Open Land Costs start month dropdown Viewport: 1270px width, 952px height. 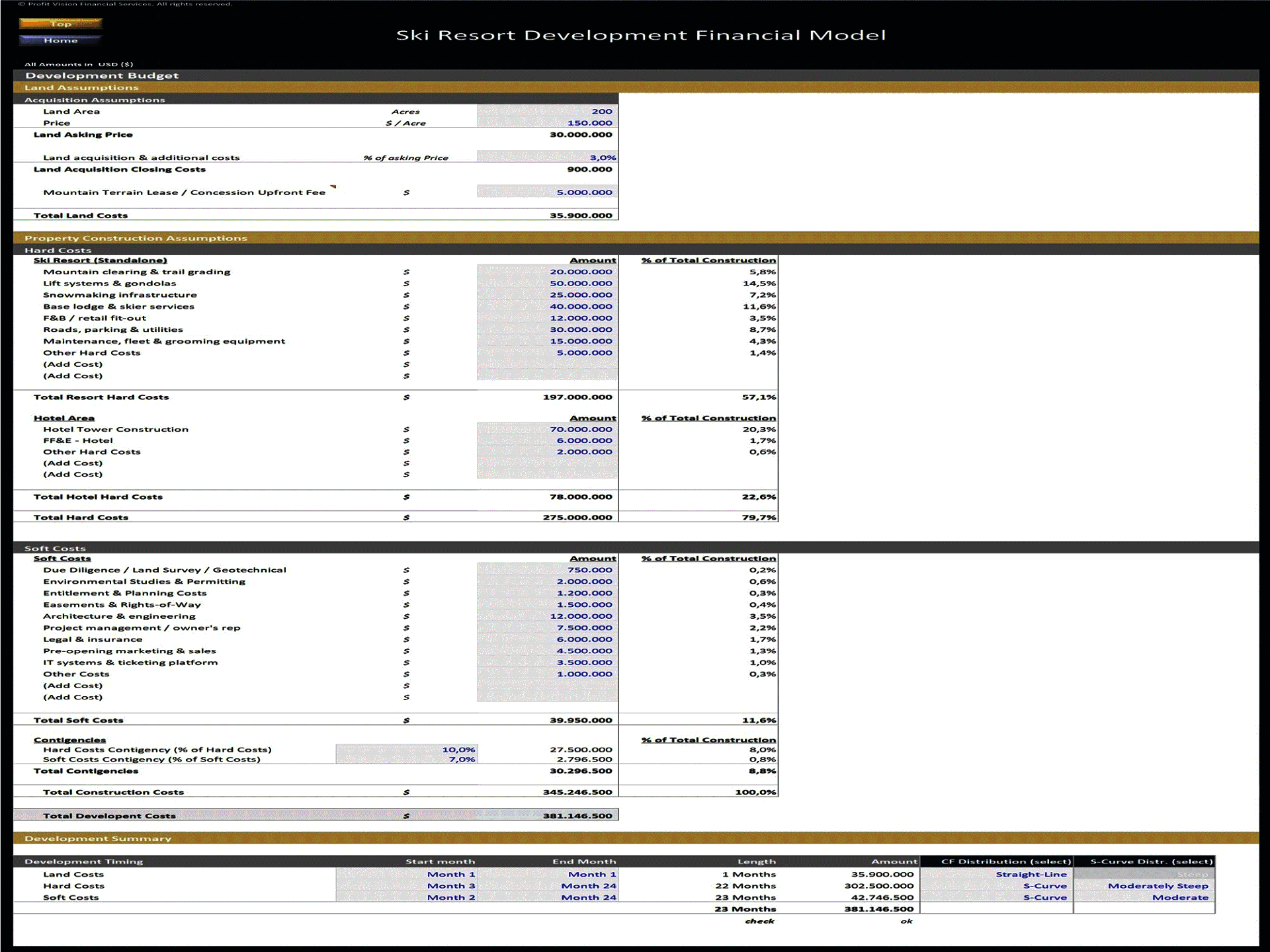[x=406, y=874]
